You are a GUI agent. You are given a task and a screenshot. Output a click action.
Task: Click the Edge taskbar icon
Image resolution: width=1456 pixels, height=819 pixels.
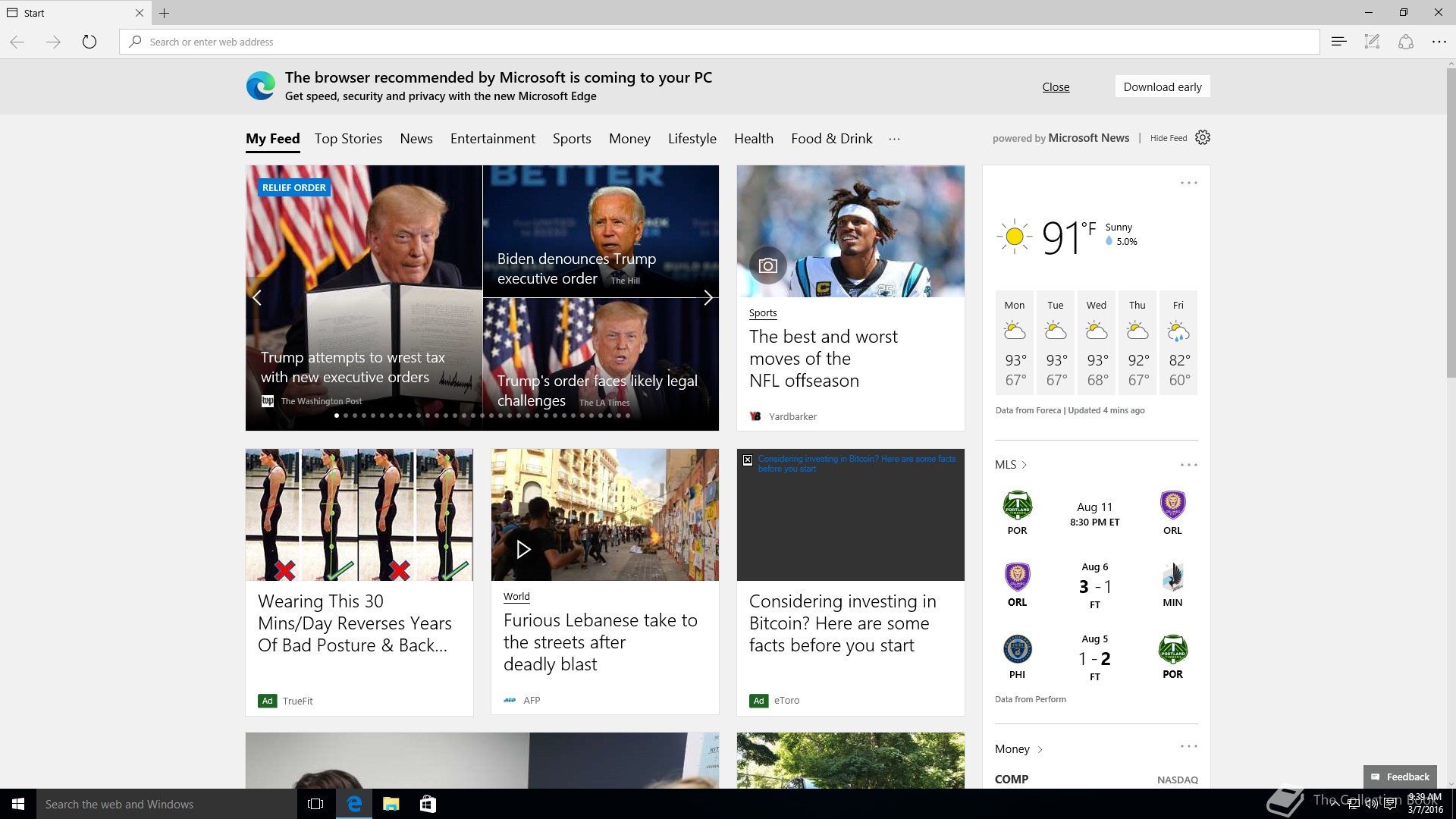coord(354,804)
